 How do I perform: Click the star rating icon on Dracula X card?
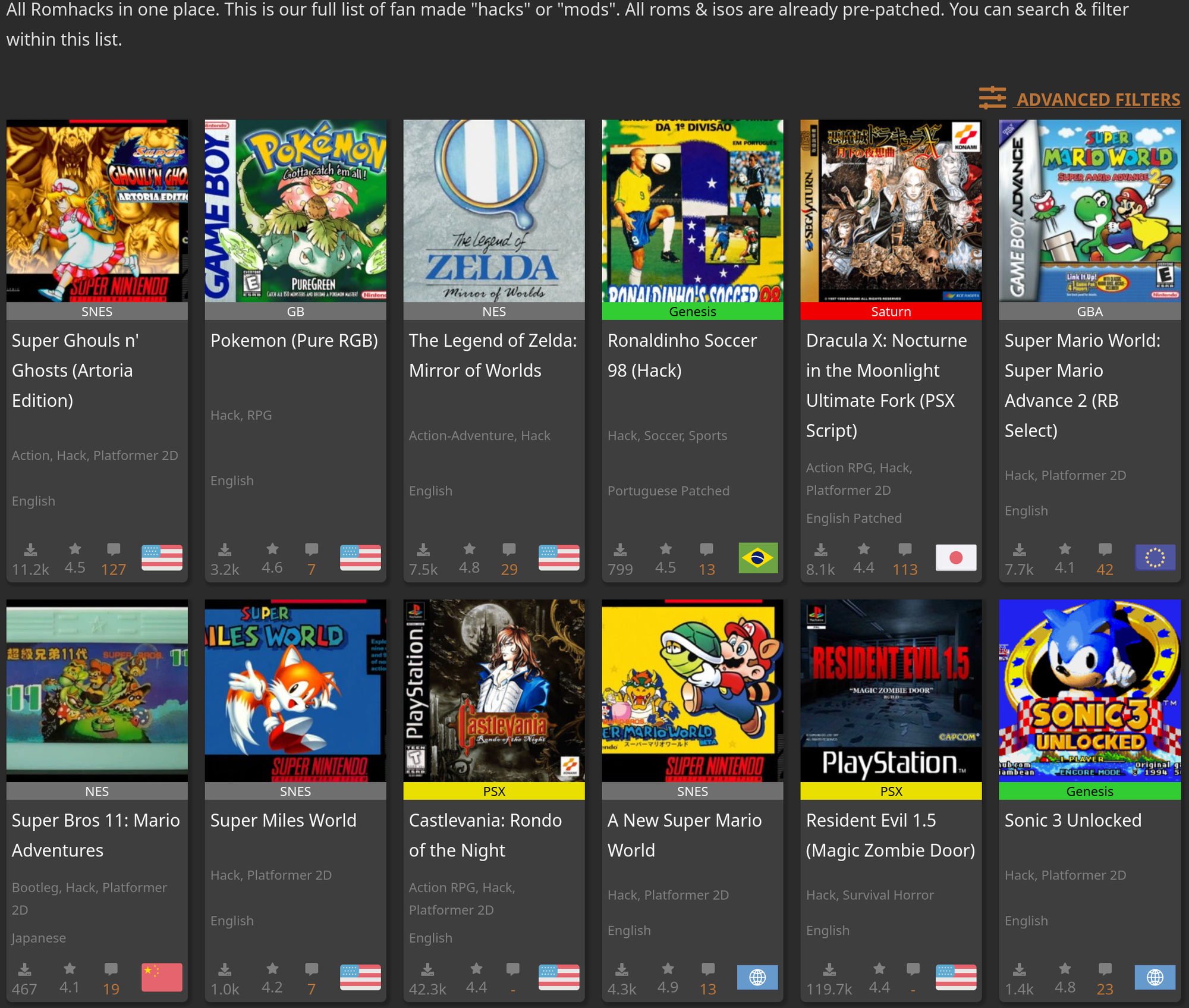[864, 549]
